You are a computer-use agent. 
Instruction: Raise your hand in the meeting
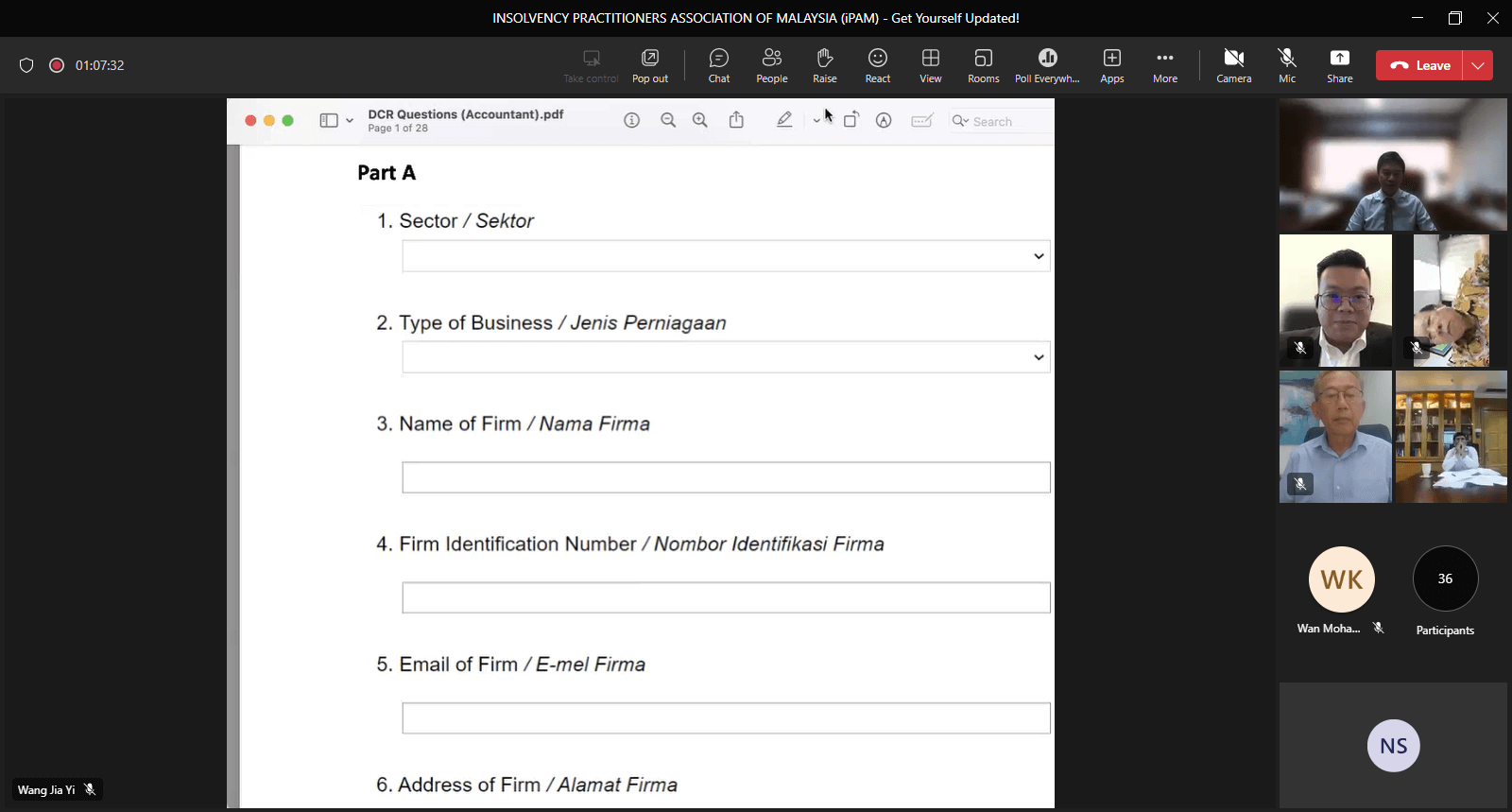click(x=825, y=66)
